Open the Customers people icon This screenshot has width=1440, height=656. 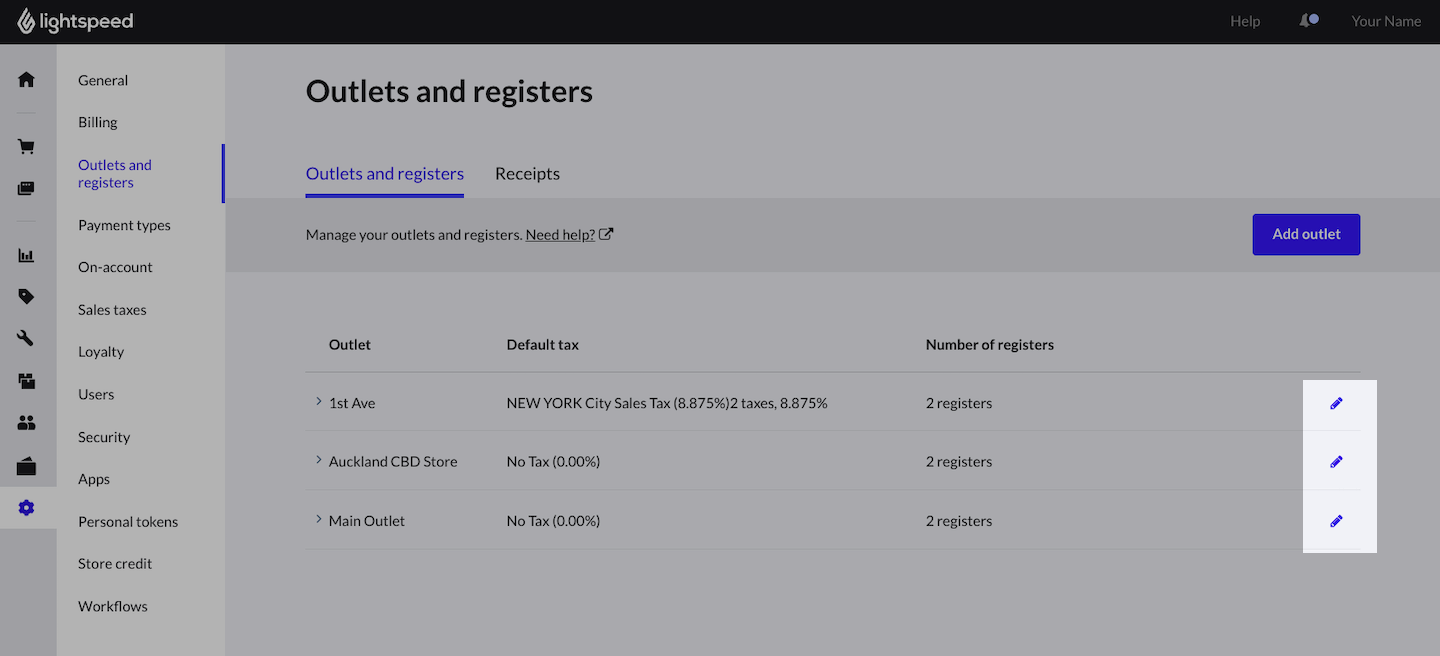[x=26, y=423]
